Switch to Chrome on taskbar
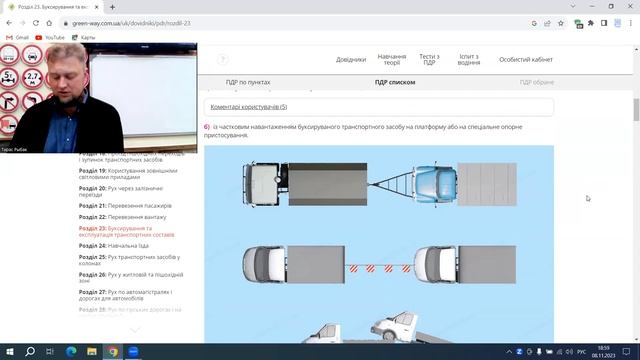The width and height of the screenshot is (640, 360). [x=113, y=351]
